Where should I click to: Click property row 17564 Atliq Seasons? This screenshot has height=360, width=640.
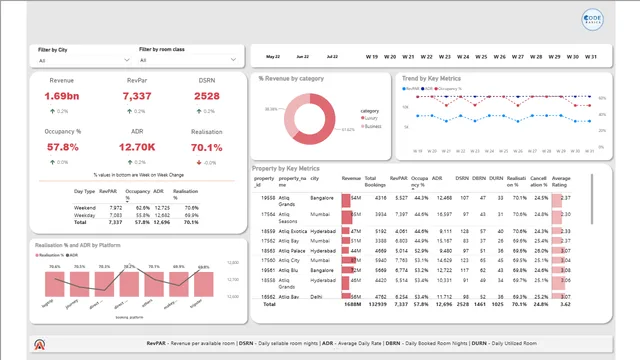point(412,218)
